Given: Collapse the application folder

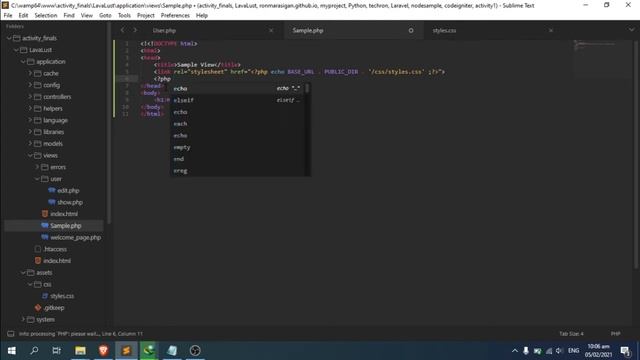Looking at the screenshot, I should pos(23,62).
